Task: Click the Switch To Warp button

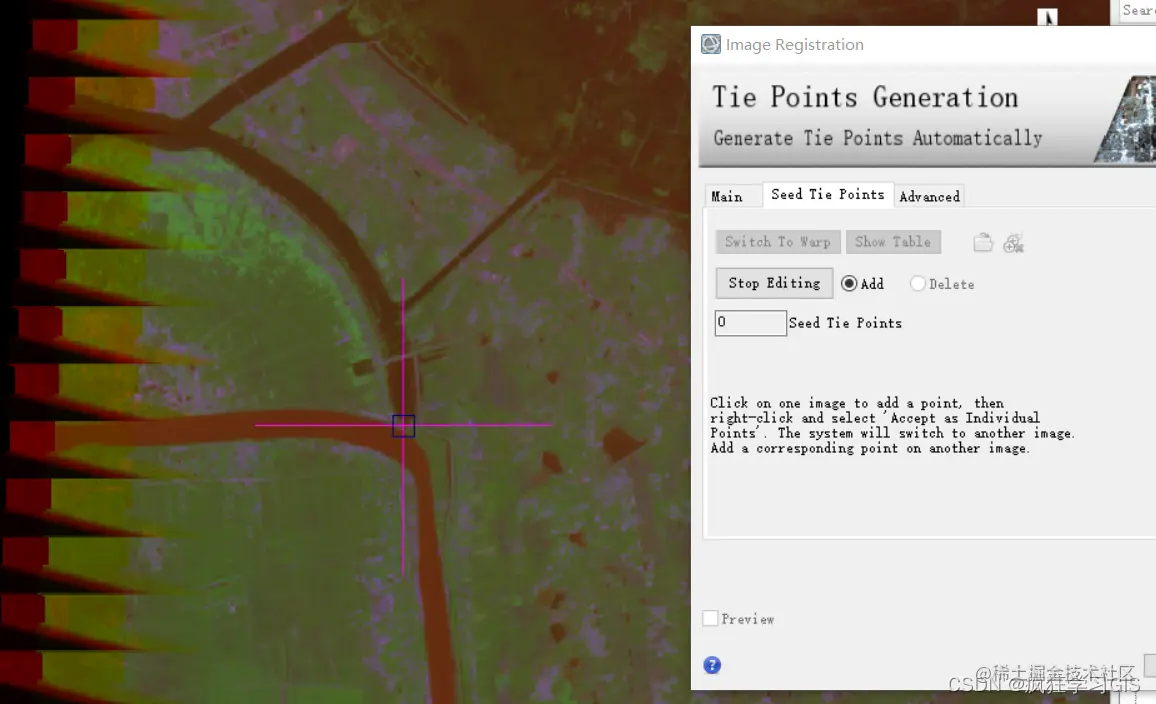Action: [777, 242]
